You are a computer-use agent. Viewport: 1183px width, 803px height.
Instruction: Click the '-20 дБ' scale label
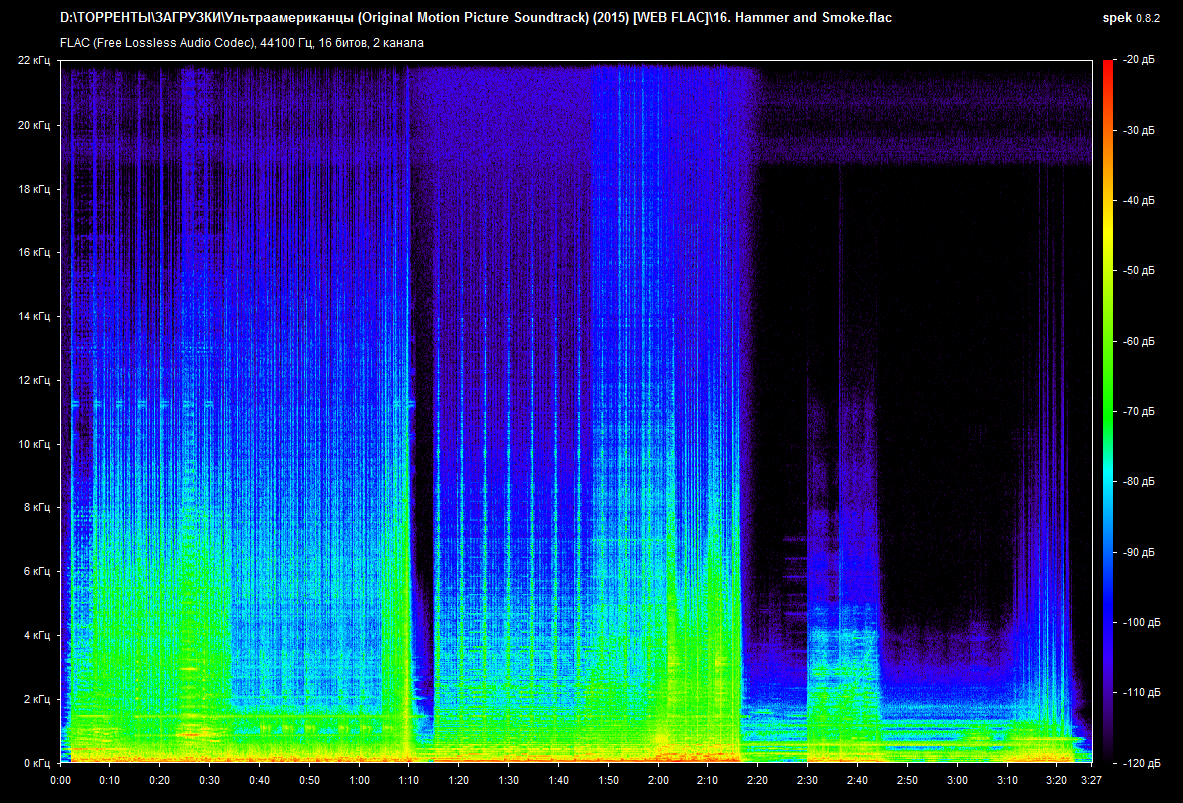pyautogui.click(x=1138, y=60)
